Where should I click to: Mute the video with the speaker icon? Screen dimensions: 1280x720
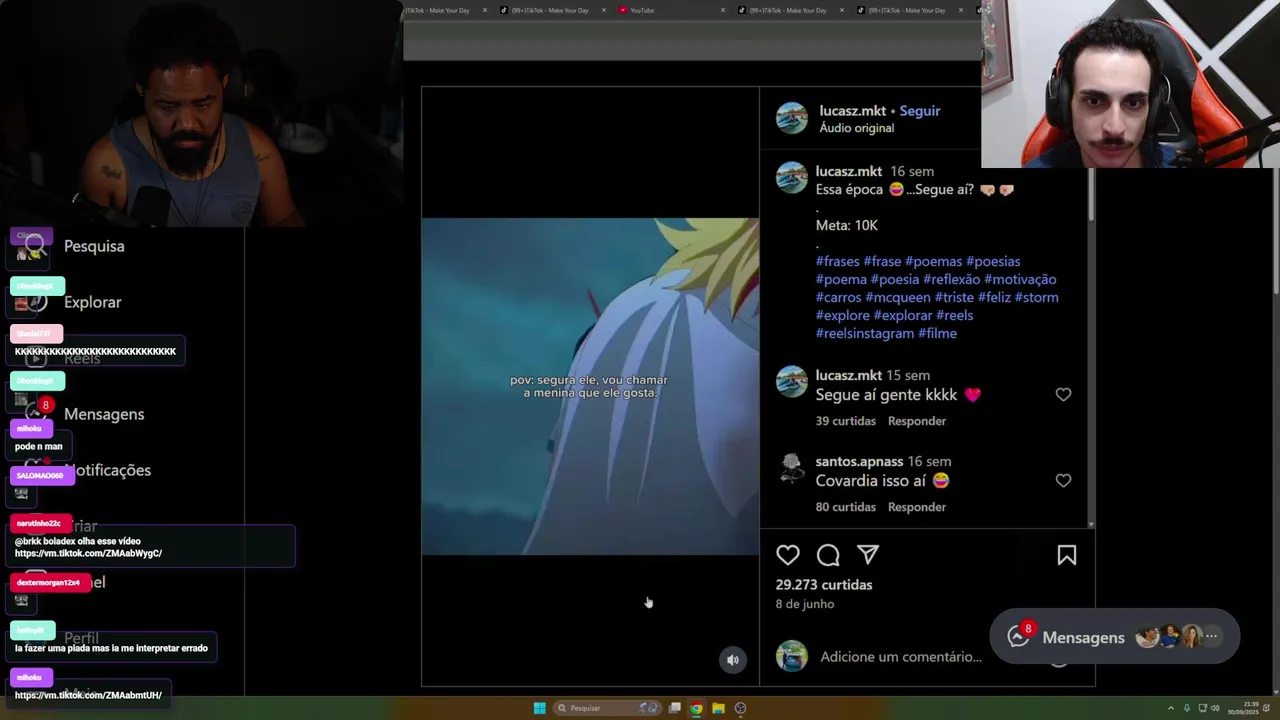[733, 660]
